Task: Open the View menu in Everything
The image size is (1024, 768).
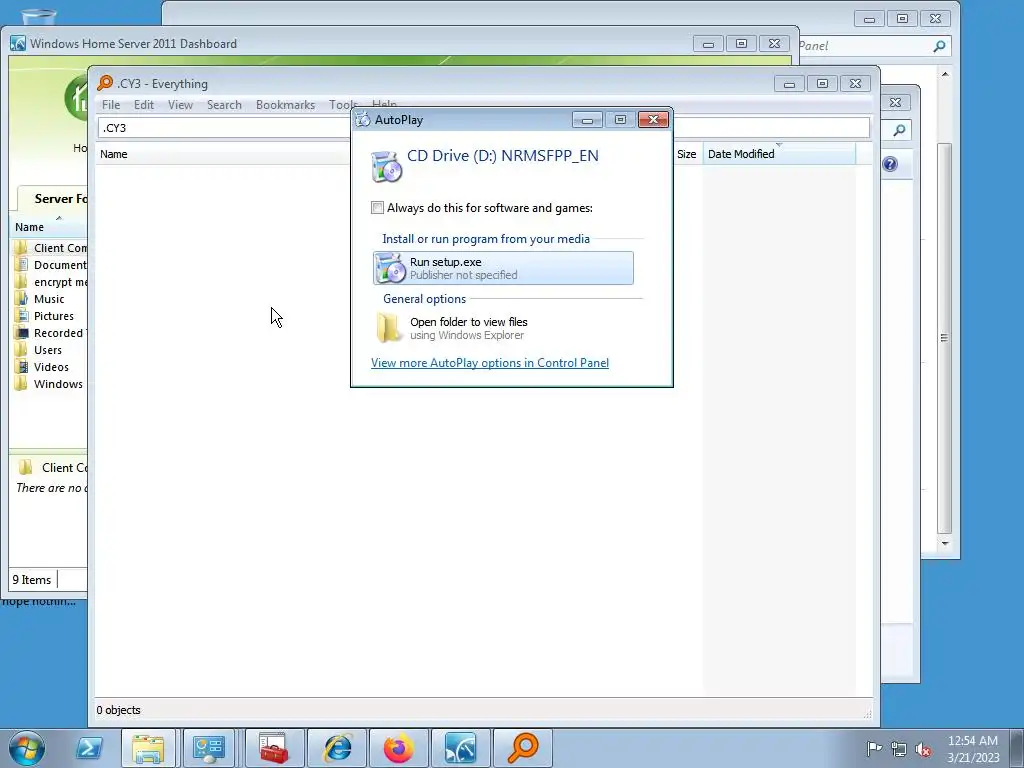Action: click(x=180, y=104)
